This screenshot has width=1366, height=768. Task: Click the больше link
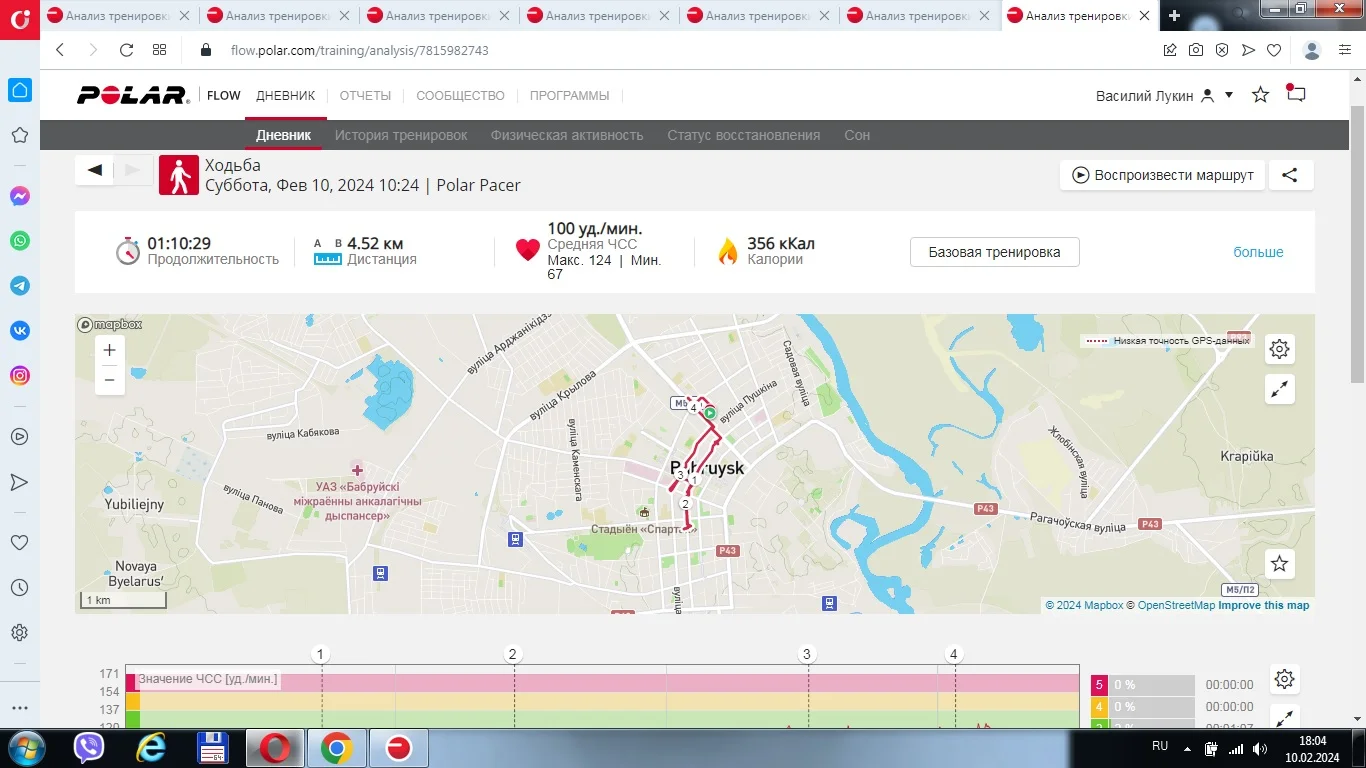tap(1258, 252)
